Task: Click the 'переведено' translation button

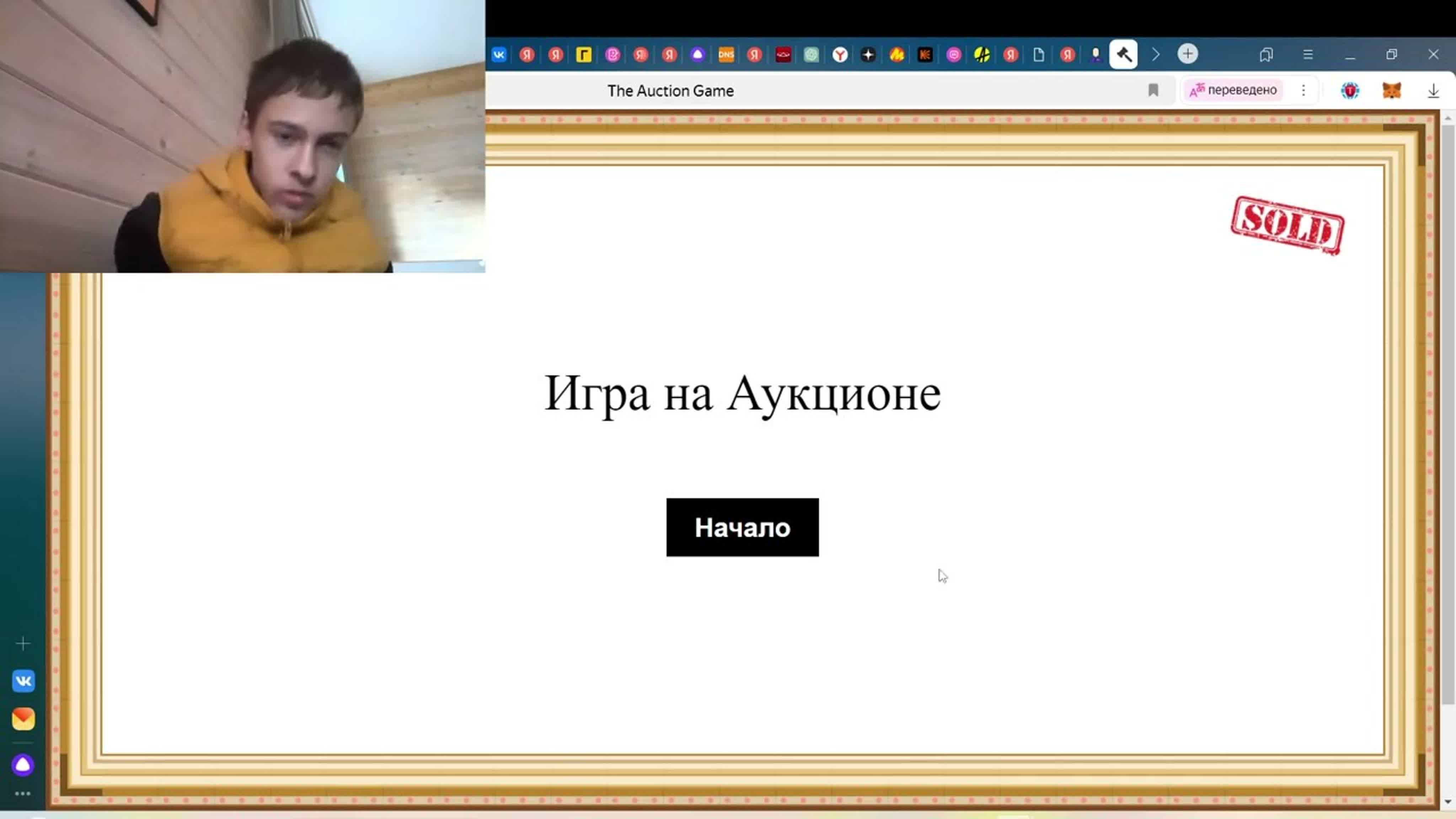Action: pos(1233,90)
